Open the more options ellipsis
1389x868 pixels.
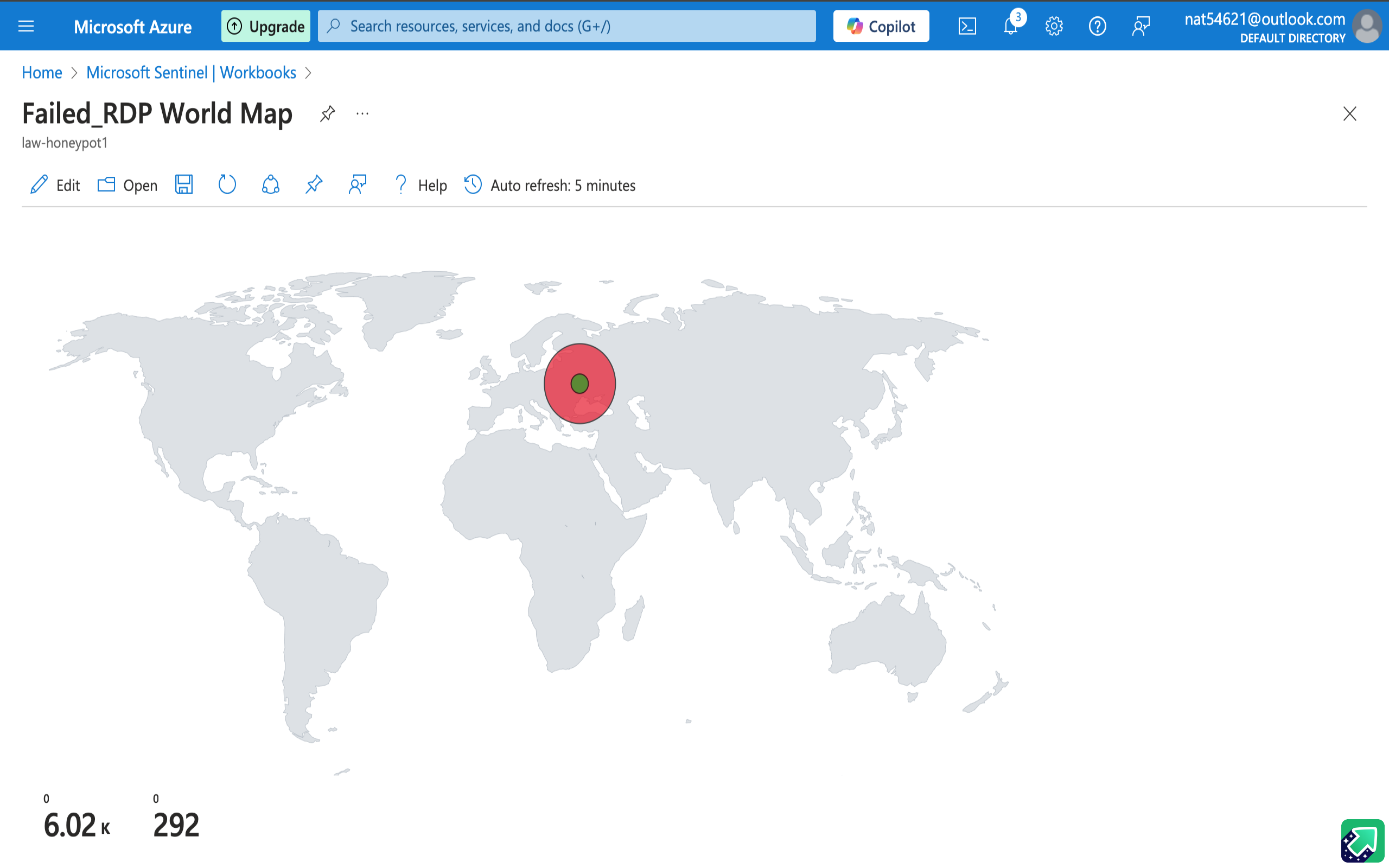pos(362,114)
